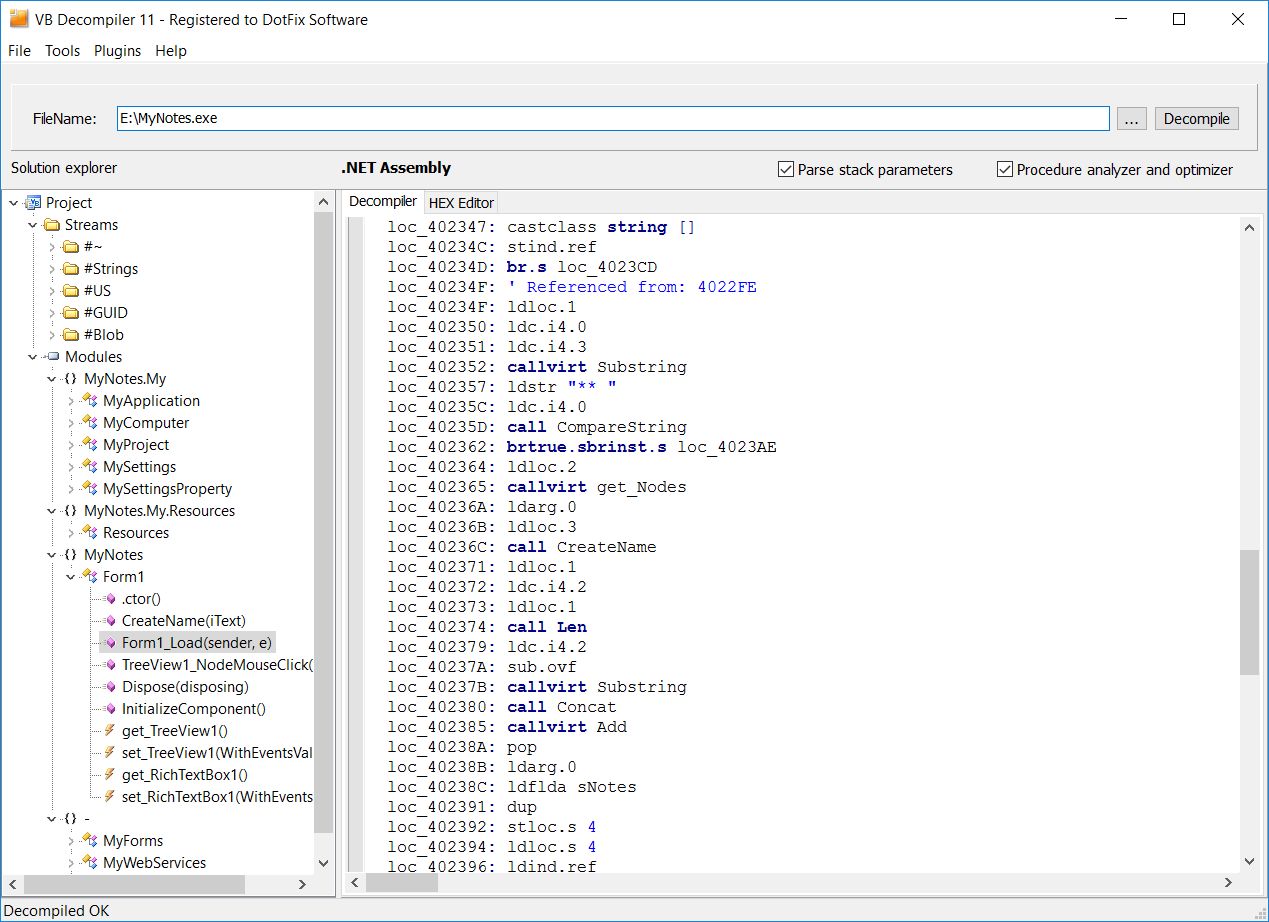Expand the #Blob stream node

(52, 335)
